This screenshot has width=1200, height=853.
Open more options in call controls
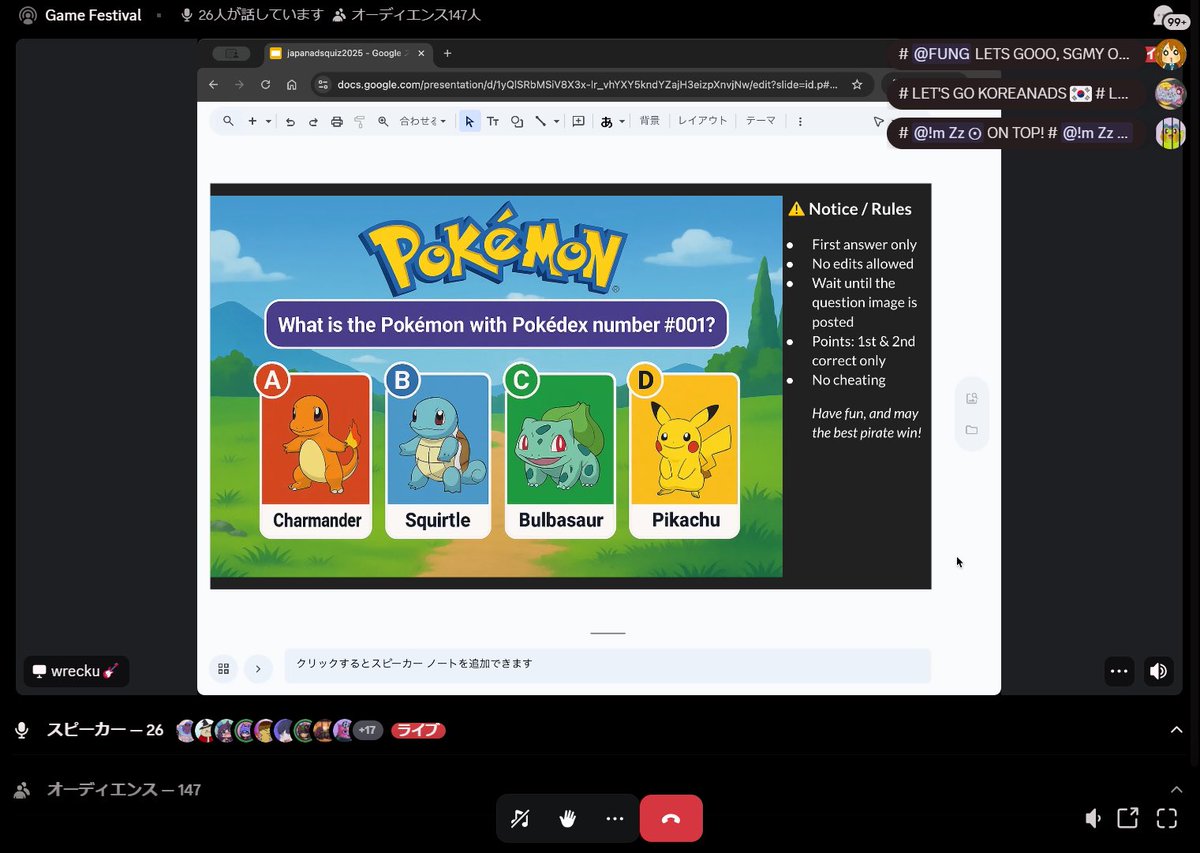615,819
